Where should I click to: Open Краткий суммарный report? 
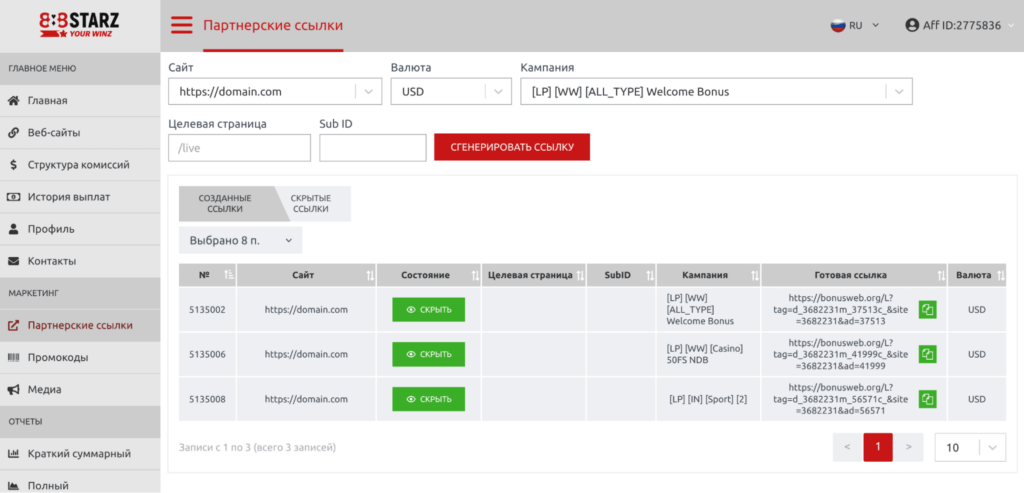click(x=80, y=453)
